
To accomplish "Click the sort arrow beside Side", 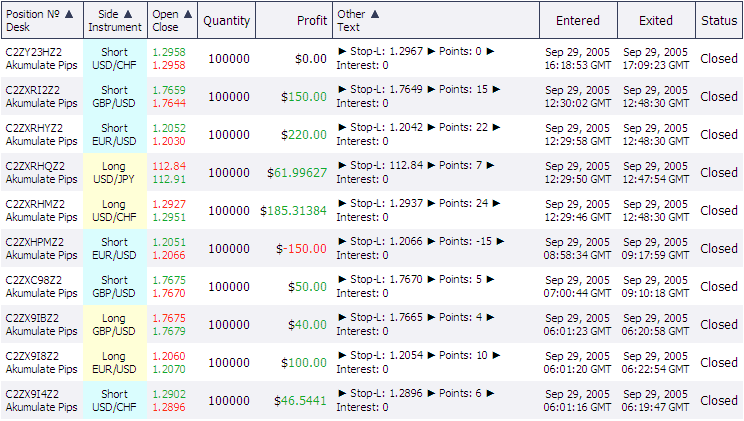I will pos(128,14).
